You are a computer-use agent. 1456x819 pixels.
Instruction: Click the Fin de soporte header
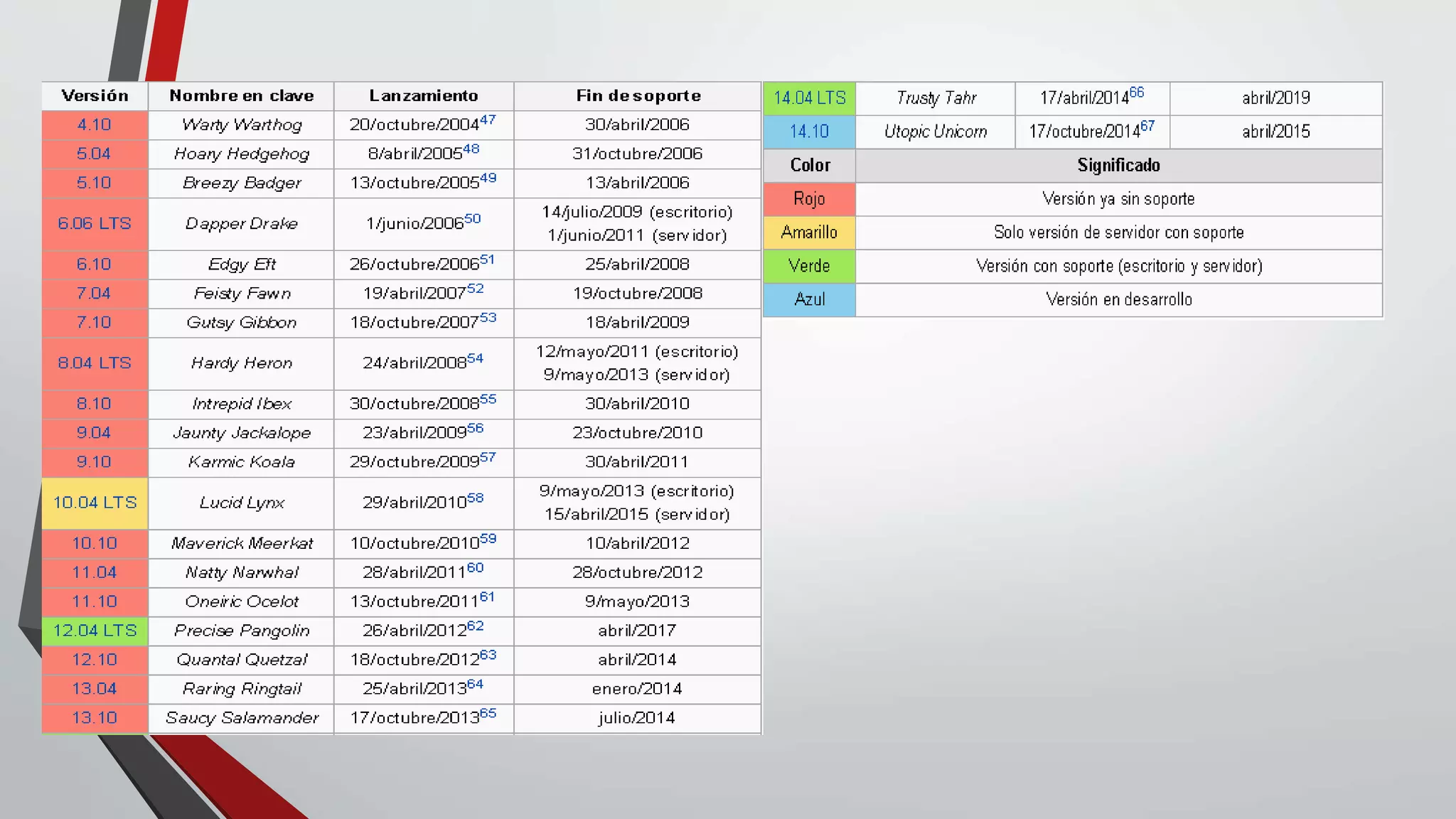[x=638, y=96]
